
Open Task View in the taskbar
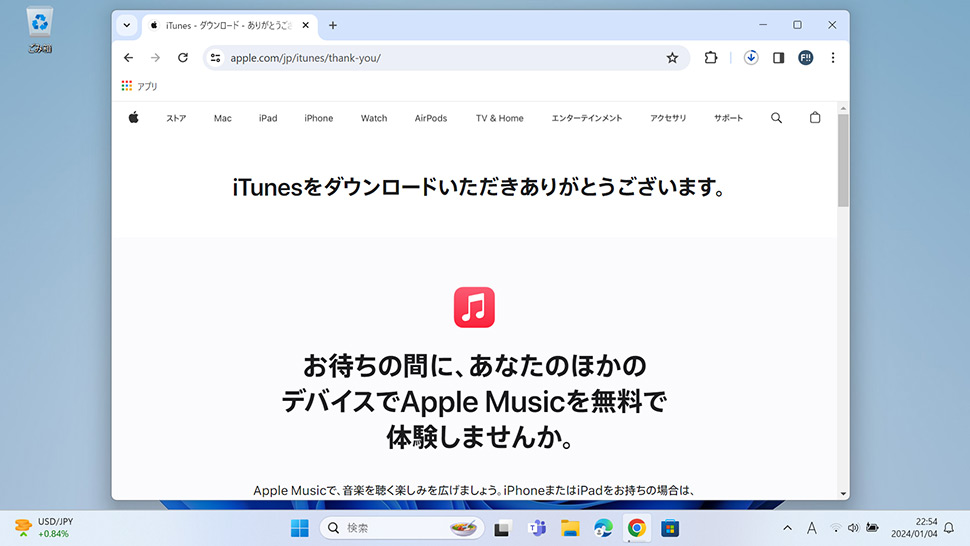click(x=502, y=528)
